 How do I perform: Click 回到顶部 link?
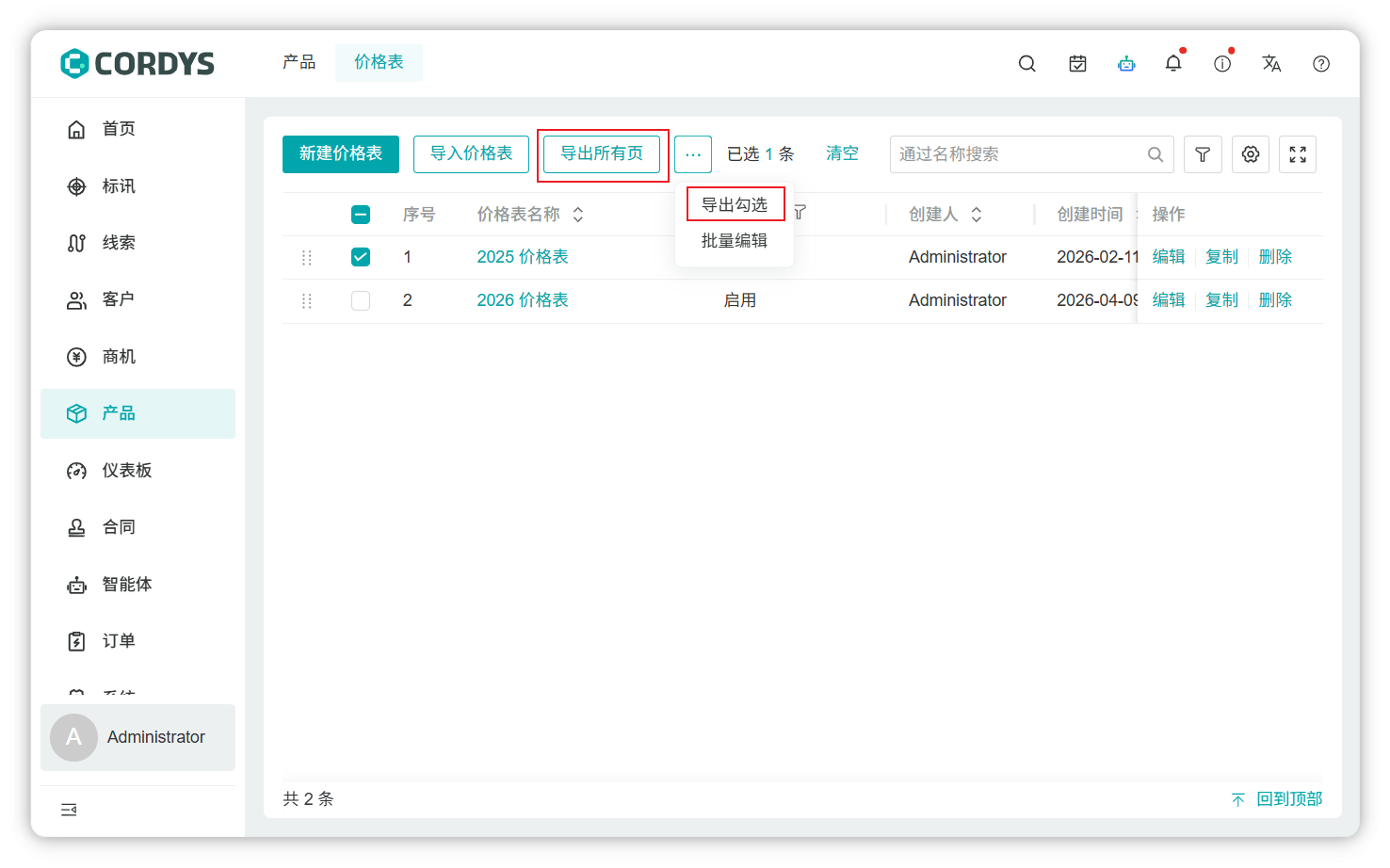click(x=1277, y=799)
